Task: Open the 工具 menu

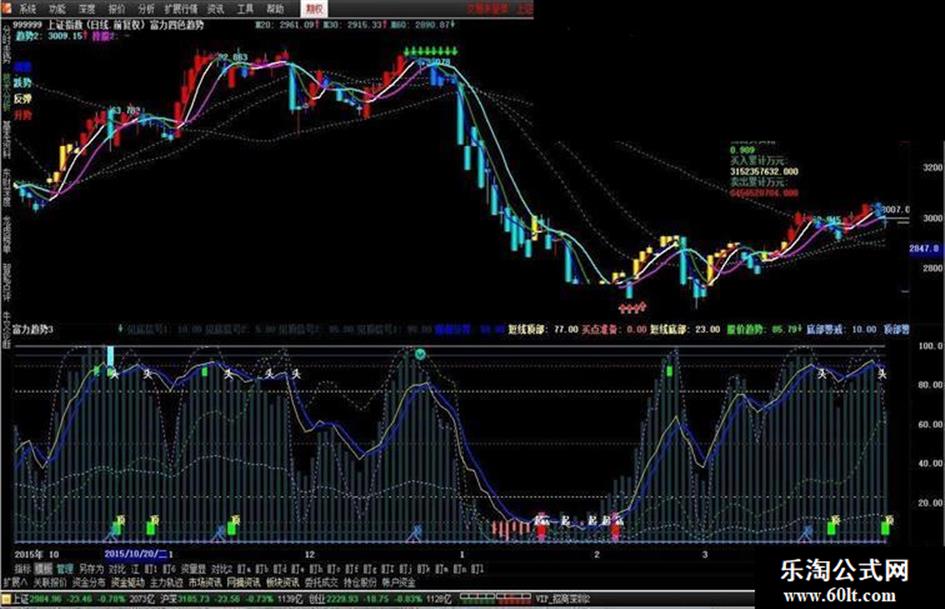Action: coord(245,9)
